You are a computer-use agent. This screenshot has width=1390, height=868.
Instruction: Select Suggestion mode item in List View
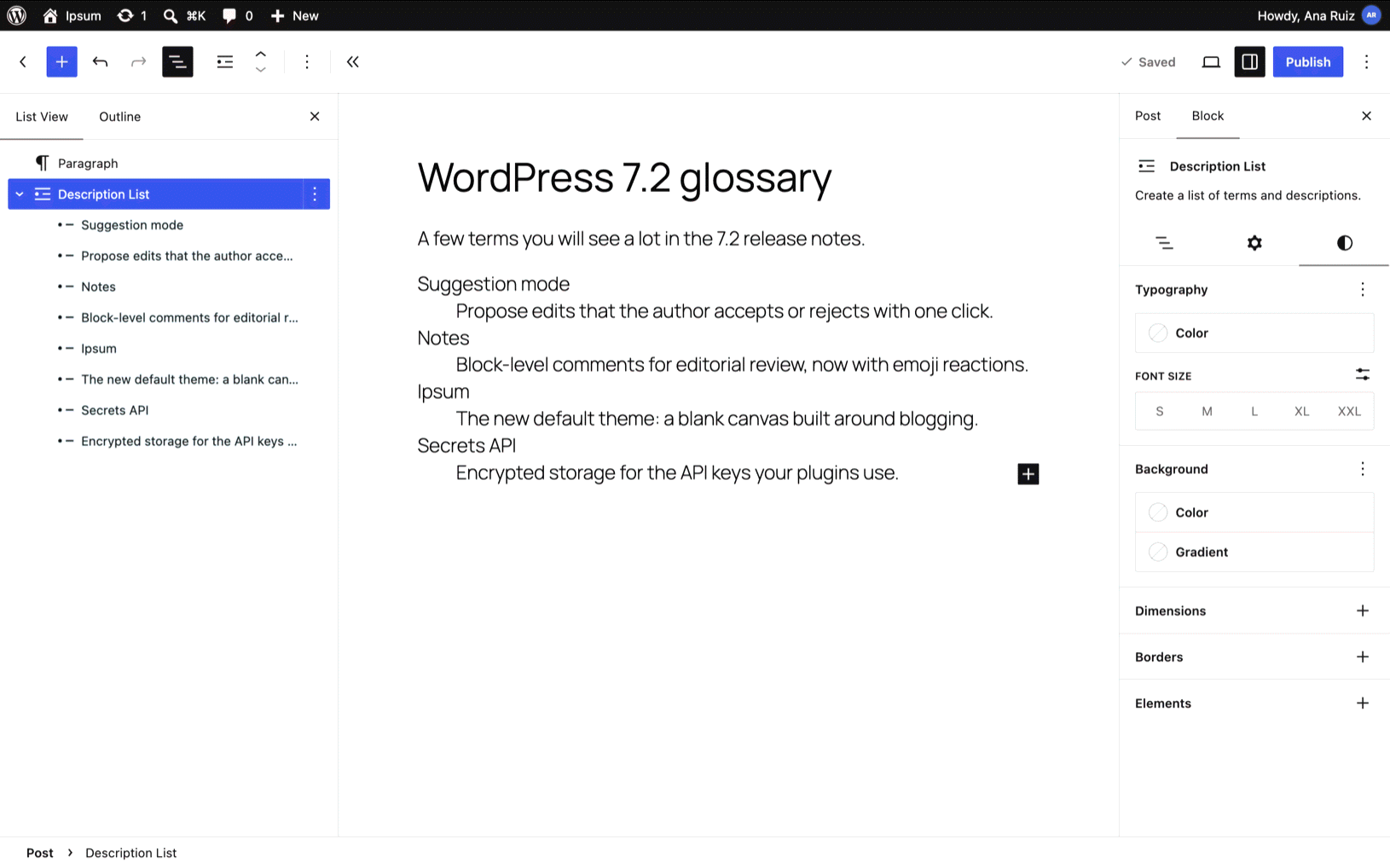point(169,225)
